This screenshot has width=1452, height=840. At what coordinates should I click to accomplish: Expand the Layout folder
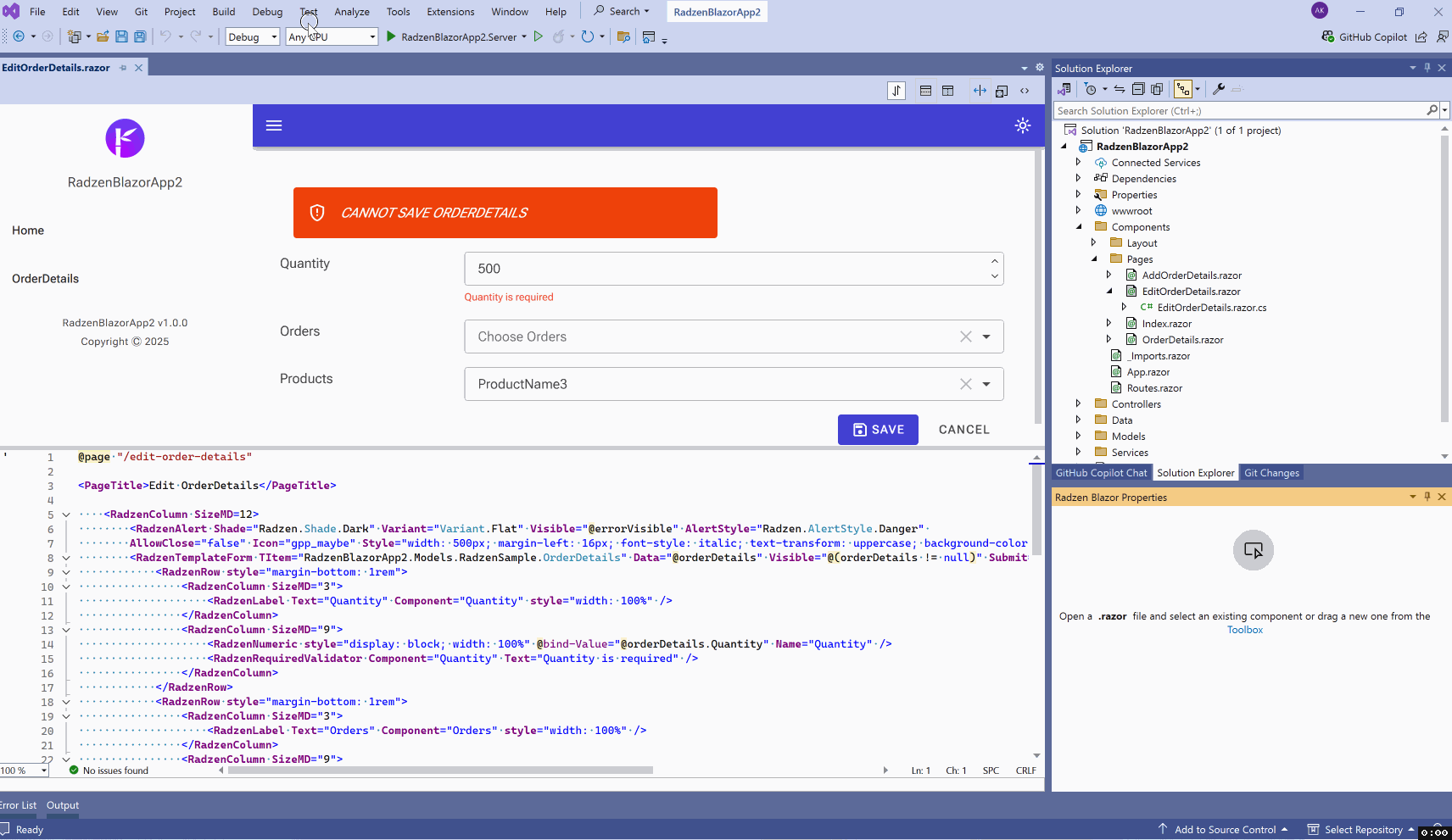[x=1094, y=242]
